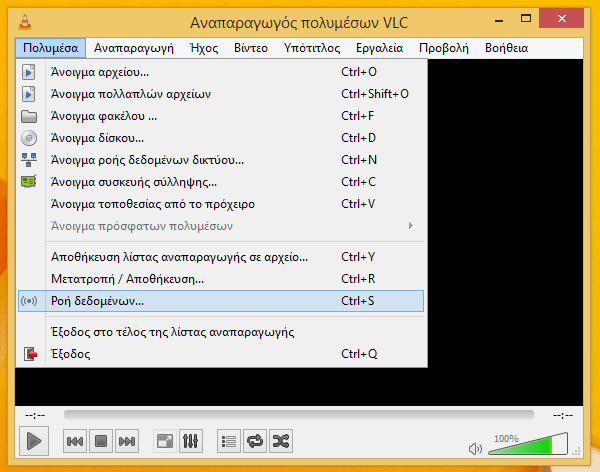Click the window resize grip in corner
This screenshot has width=600, height=472.
(x=576, y=451)
